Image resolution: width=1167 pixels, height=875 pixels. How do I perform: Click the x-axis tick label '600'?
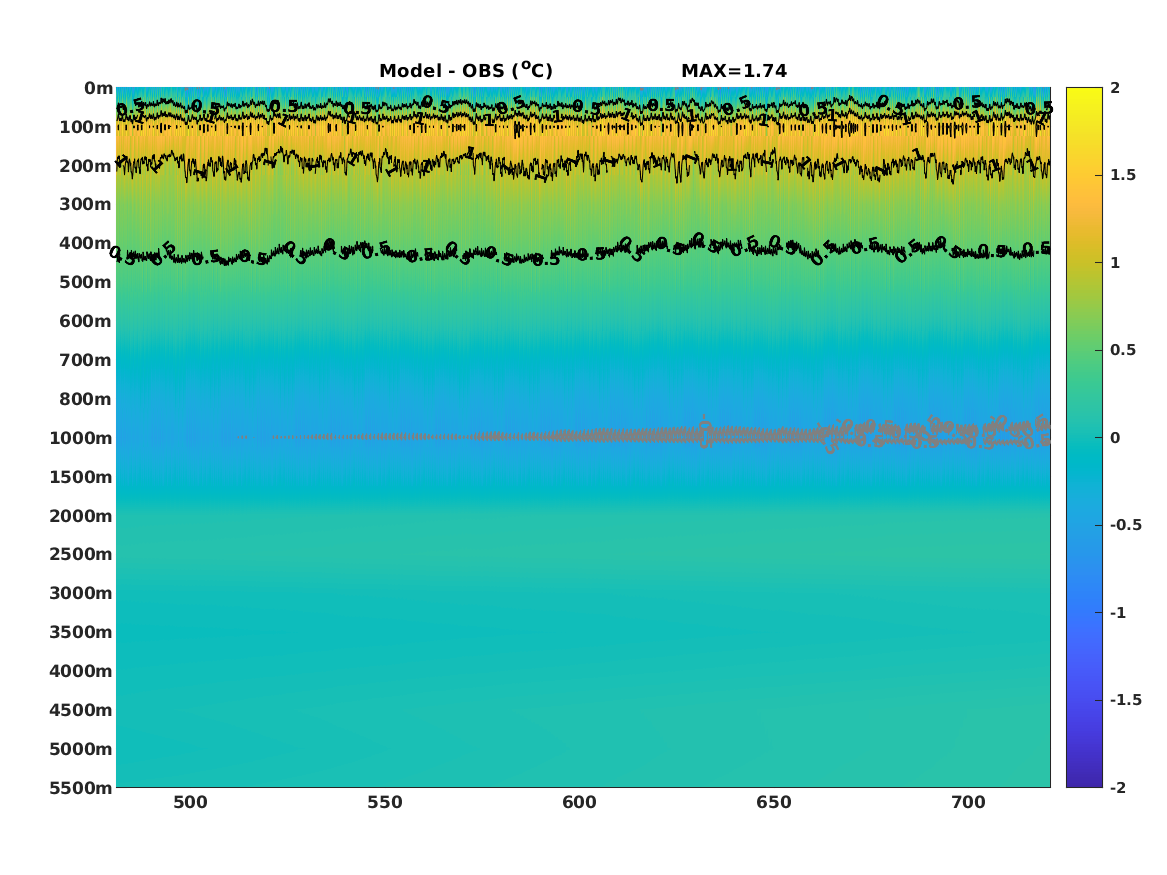tap(579, 802)
